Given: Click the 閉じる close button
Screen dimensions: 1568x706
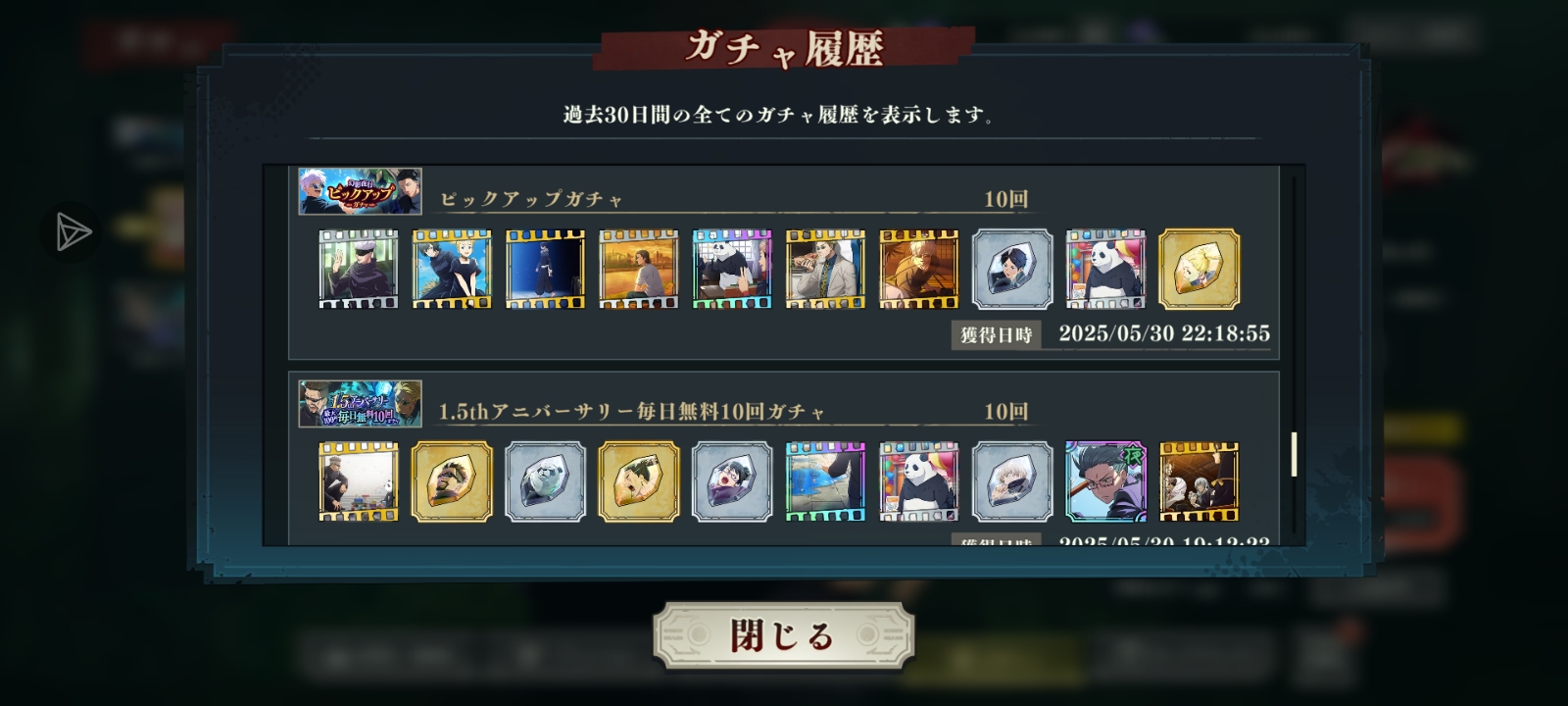Looking at the screenshot, I should pyautogui.click(x=784, y=635).
